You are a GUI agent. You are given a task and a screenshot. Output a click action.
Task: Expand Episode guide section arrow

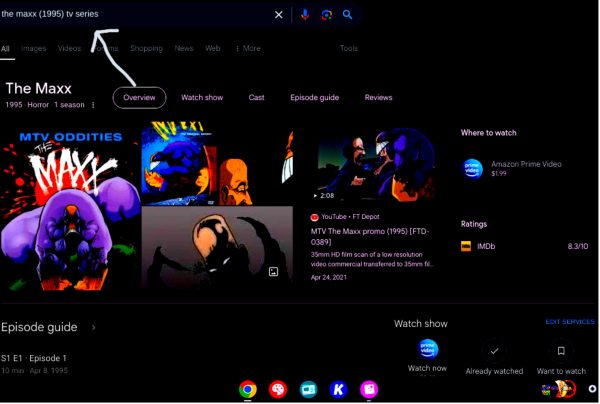(93, 327)
